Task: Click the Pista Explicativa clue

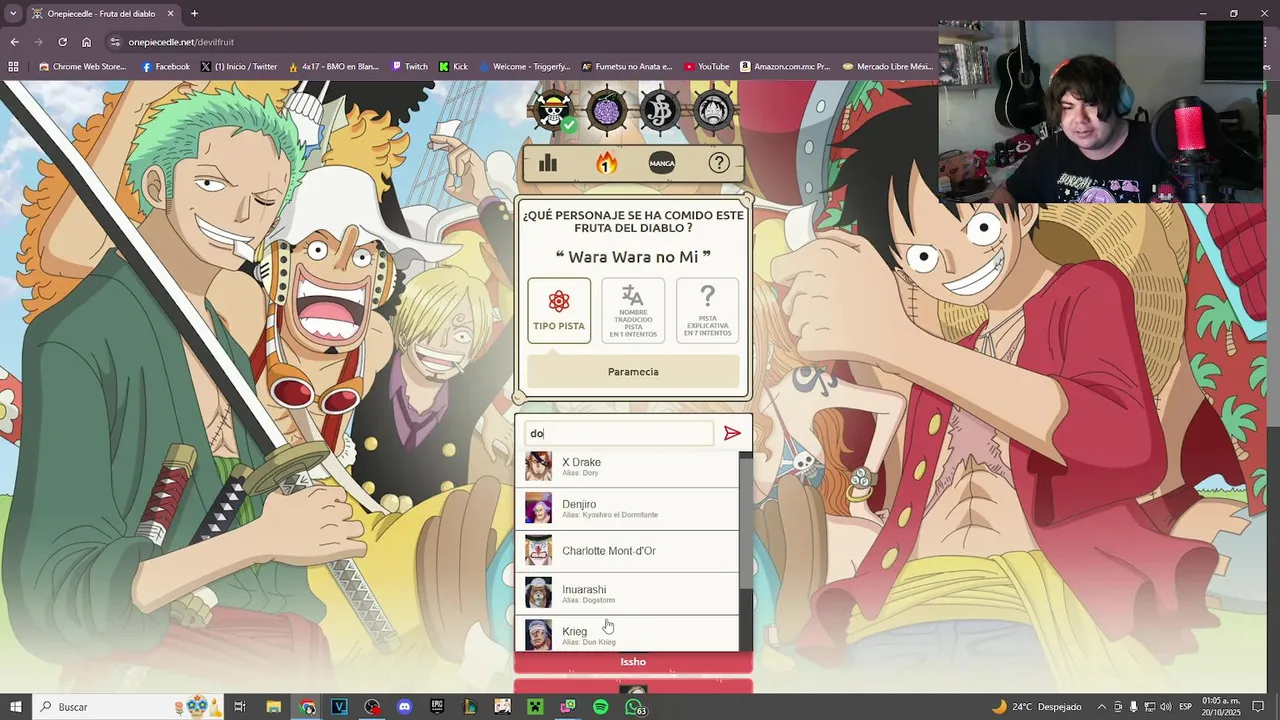Action: (x=707, y=311)
